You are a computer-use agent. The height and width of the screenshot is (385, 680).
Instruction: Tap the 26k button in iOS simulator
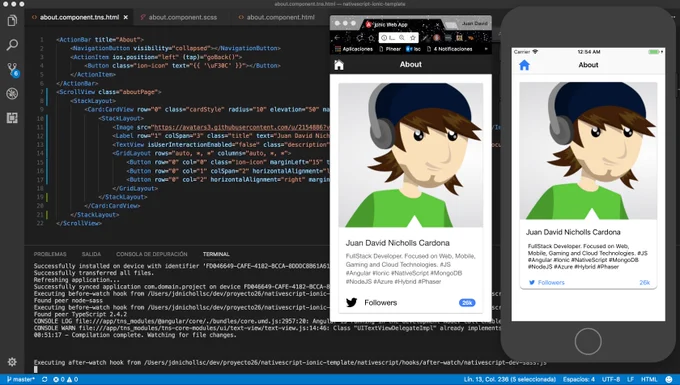click(645, 282)
